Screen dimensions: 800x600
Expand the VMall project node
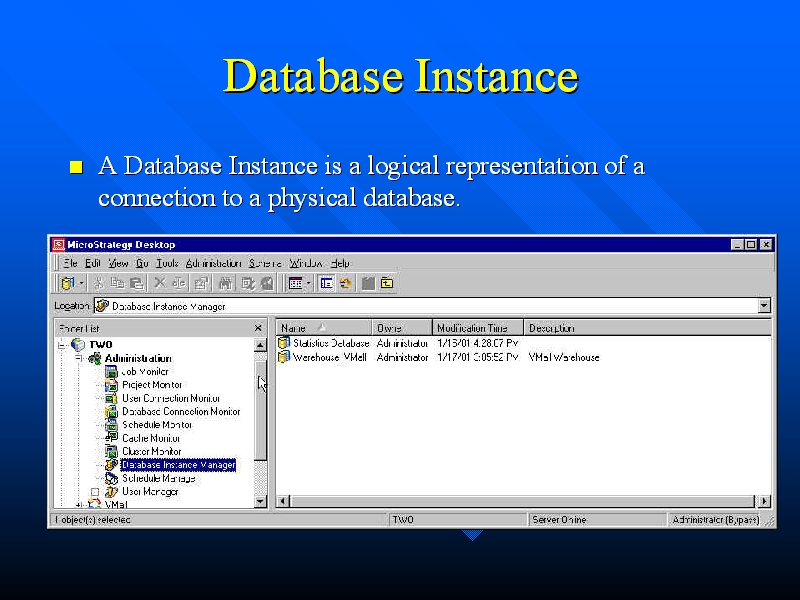pos(80,505)
